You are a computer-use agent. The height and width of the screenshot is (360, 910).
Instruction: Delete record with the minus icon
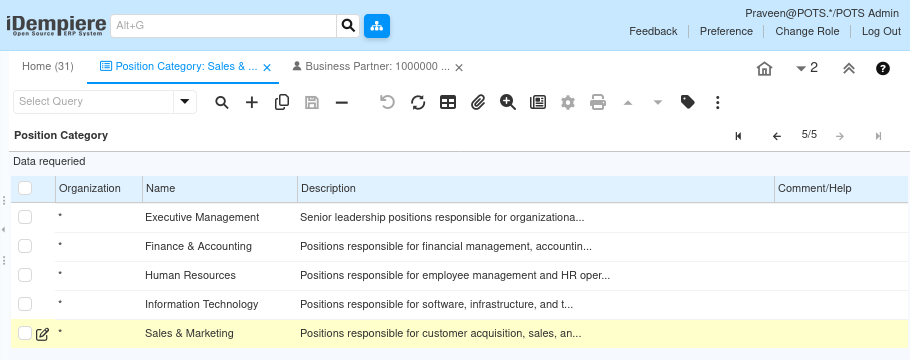[342, 103]
